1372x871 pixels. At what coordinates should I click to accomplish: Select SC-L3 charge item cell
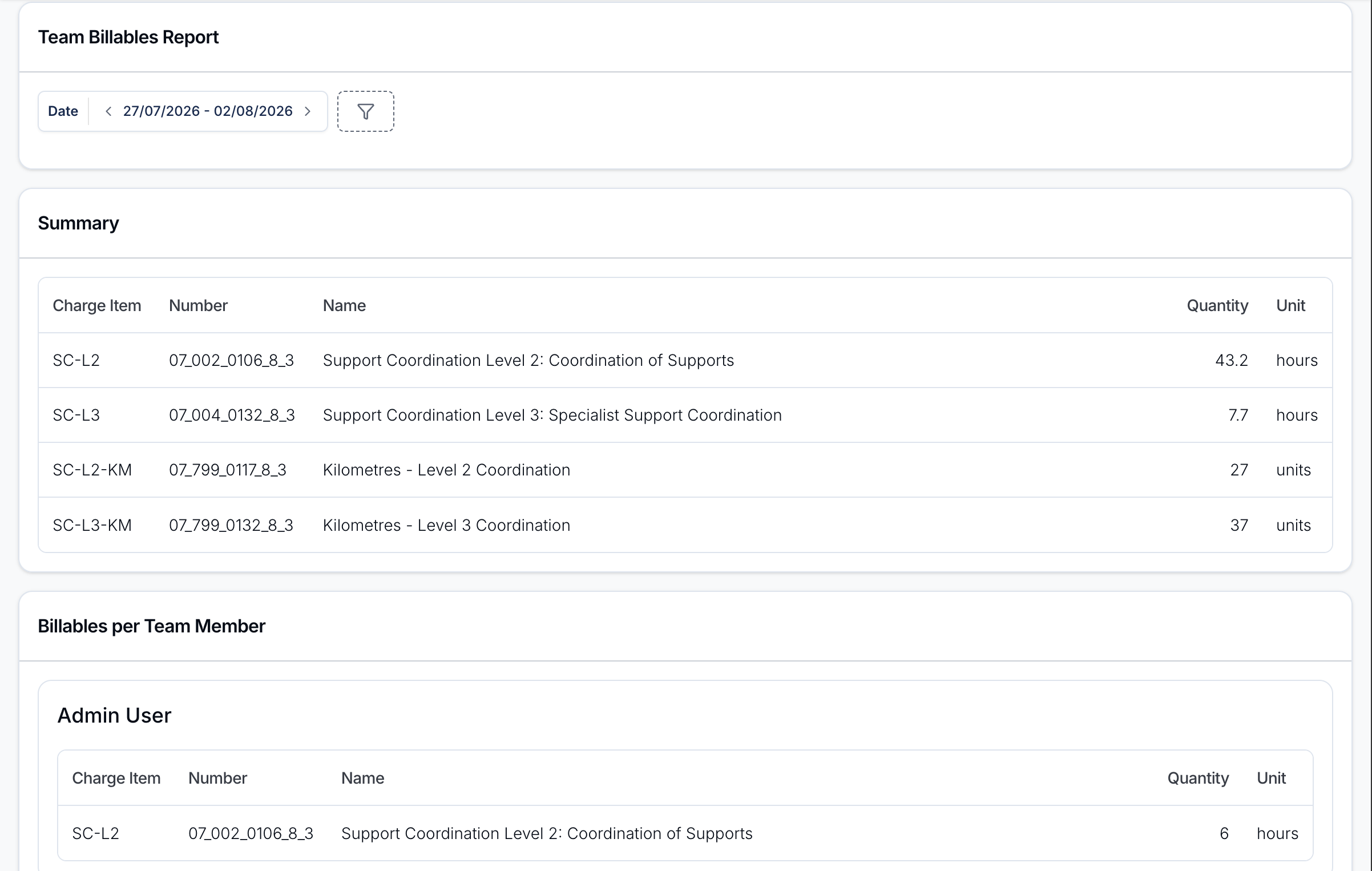tap(76, 415)
